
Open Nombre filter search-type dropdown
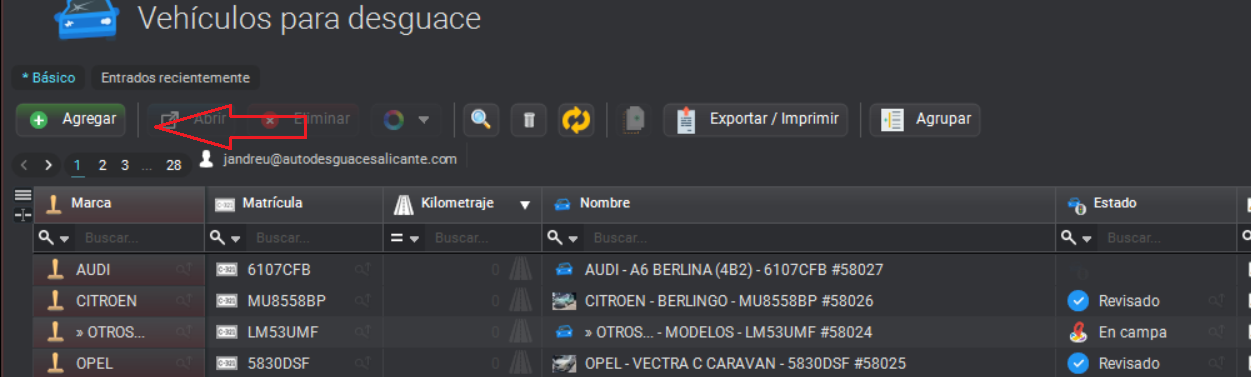(x=561, y=238)
